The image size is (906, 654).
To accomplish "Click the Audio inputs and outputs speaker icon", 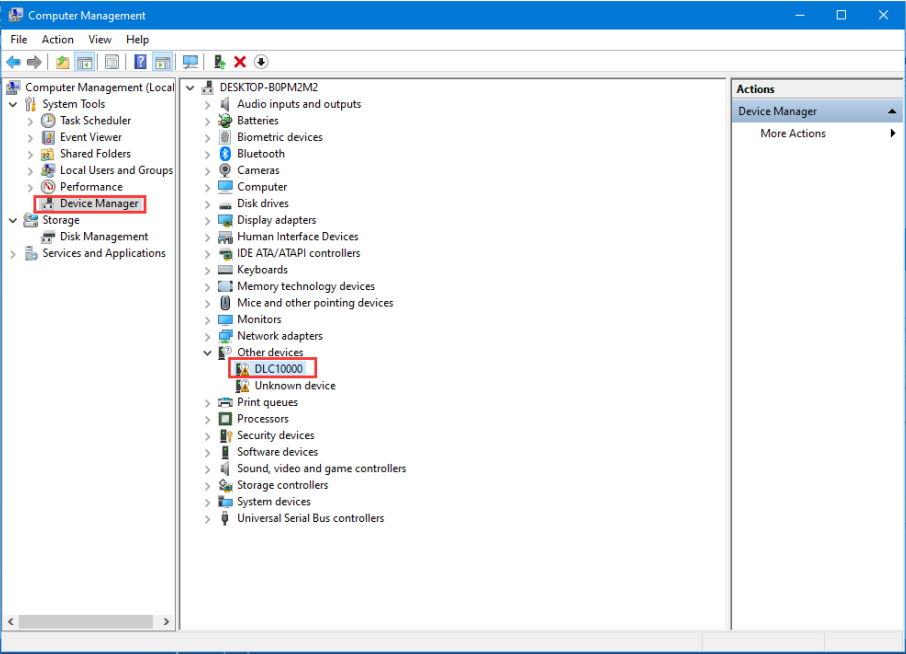I will (225, 104).
